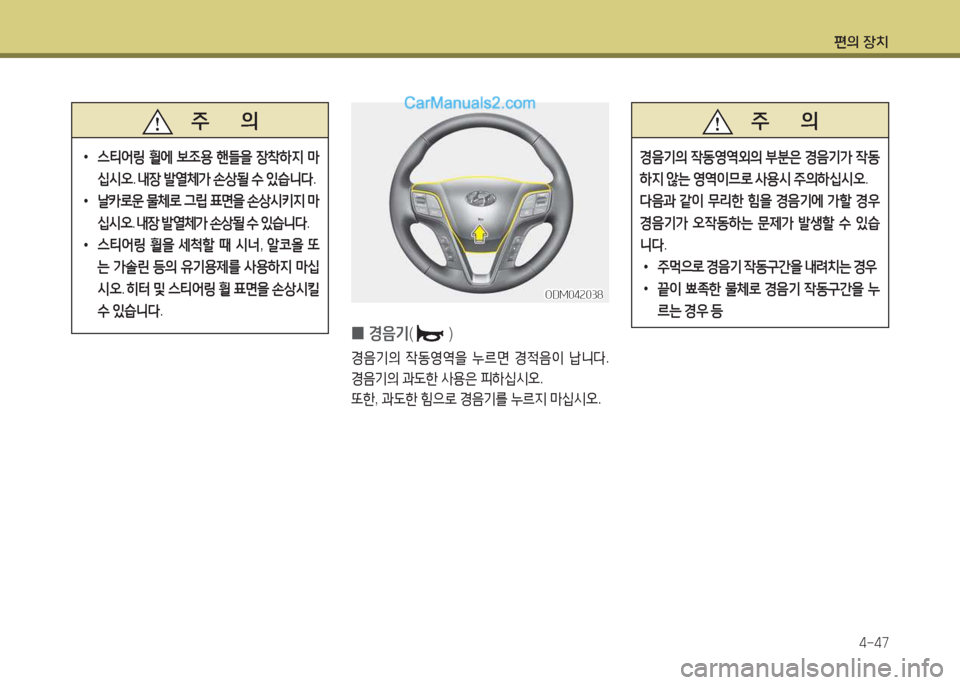Click the page number 4-47
This screenshot has width=960, height=685.
pos(874,642)
